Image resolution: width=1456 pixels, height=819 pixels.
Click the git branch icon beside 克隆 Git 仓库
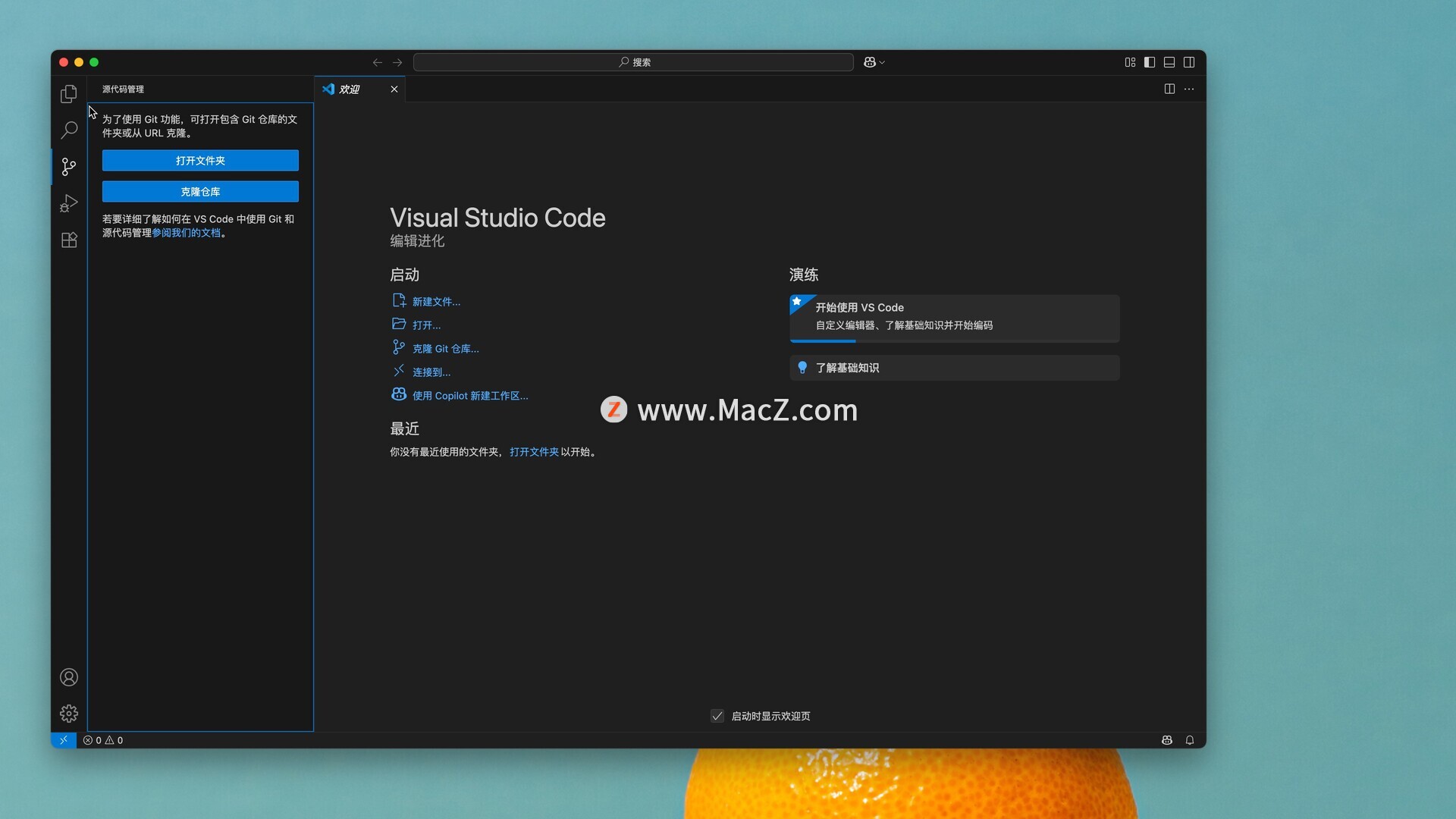point(399,347)
